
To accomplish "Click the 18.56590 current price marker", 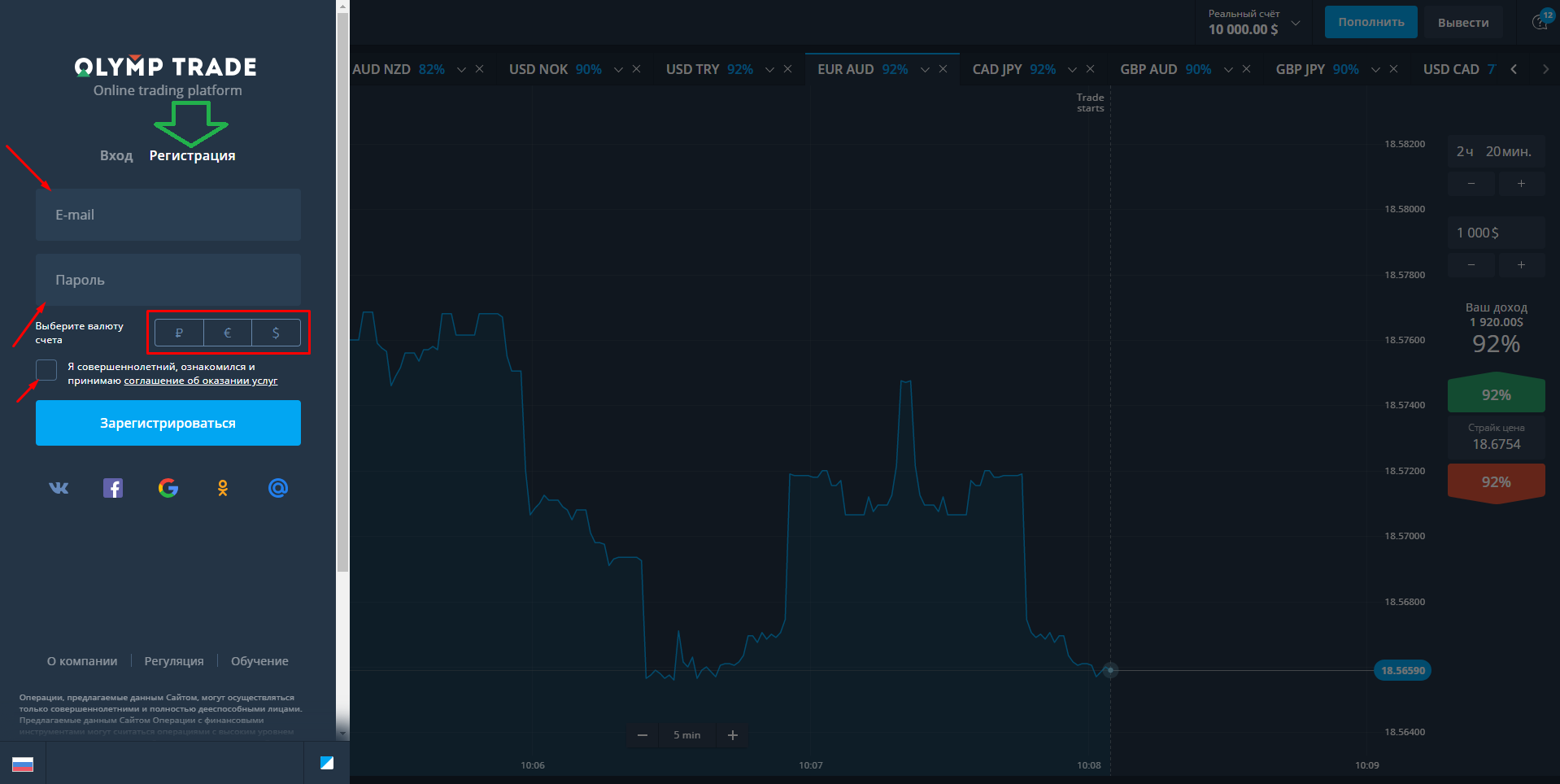I will [1403, 670].
